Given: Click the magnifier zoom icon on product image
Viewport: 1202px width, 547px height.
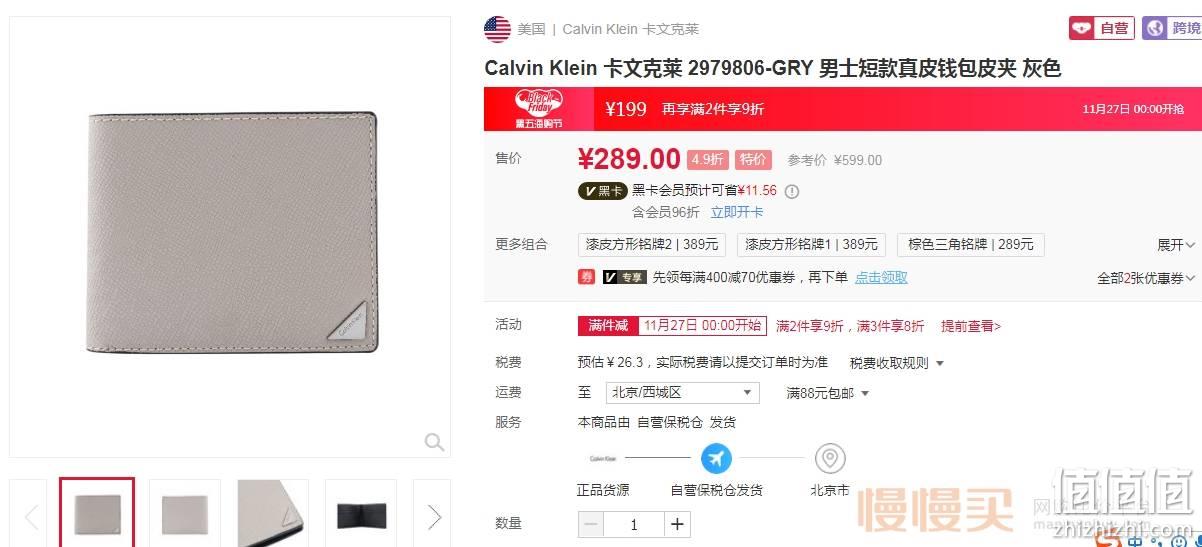Looking at the screenshot, I should point(434,442).
